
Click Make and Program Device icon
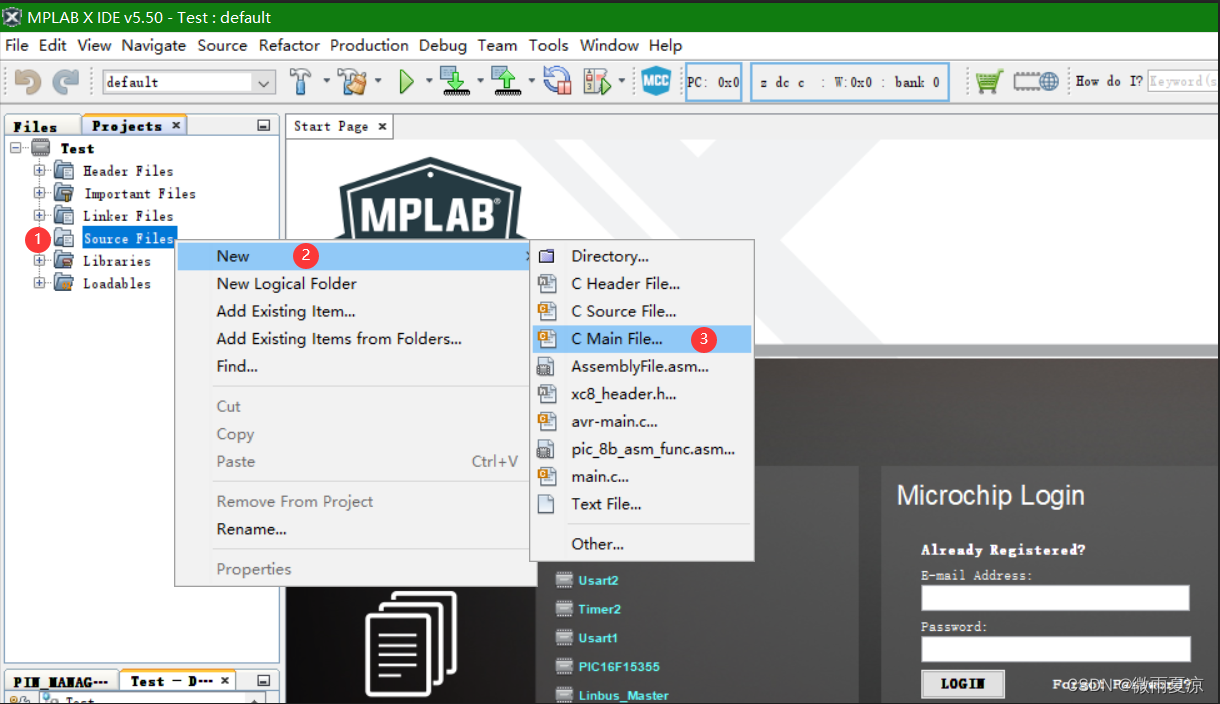pyautogui.click(x=455, y=82)
